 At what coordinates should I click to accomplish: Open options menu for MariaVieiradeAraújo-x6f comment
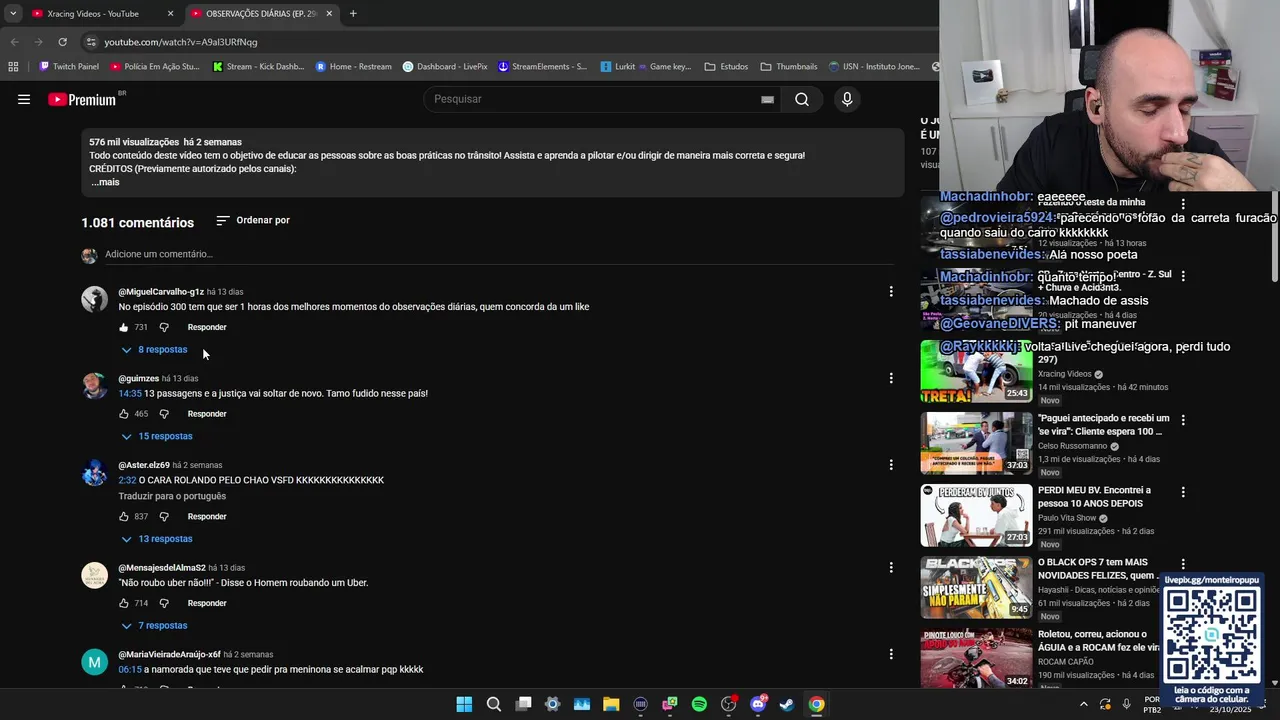891,654
